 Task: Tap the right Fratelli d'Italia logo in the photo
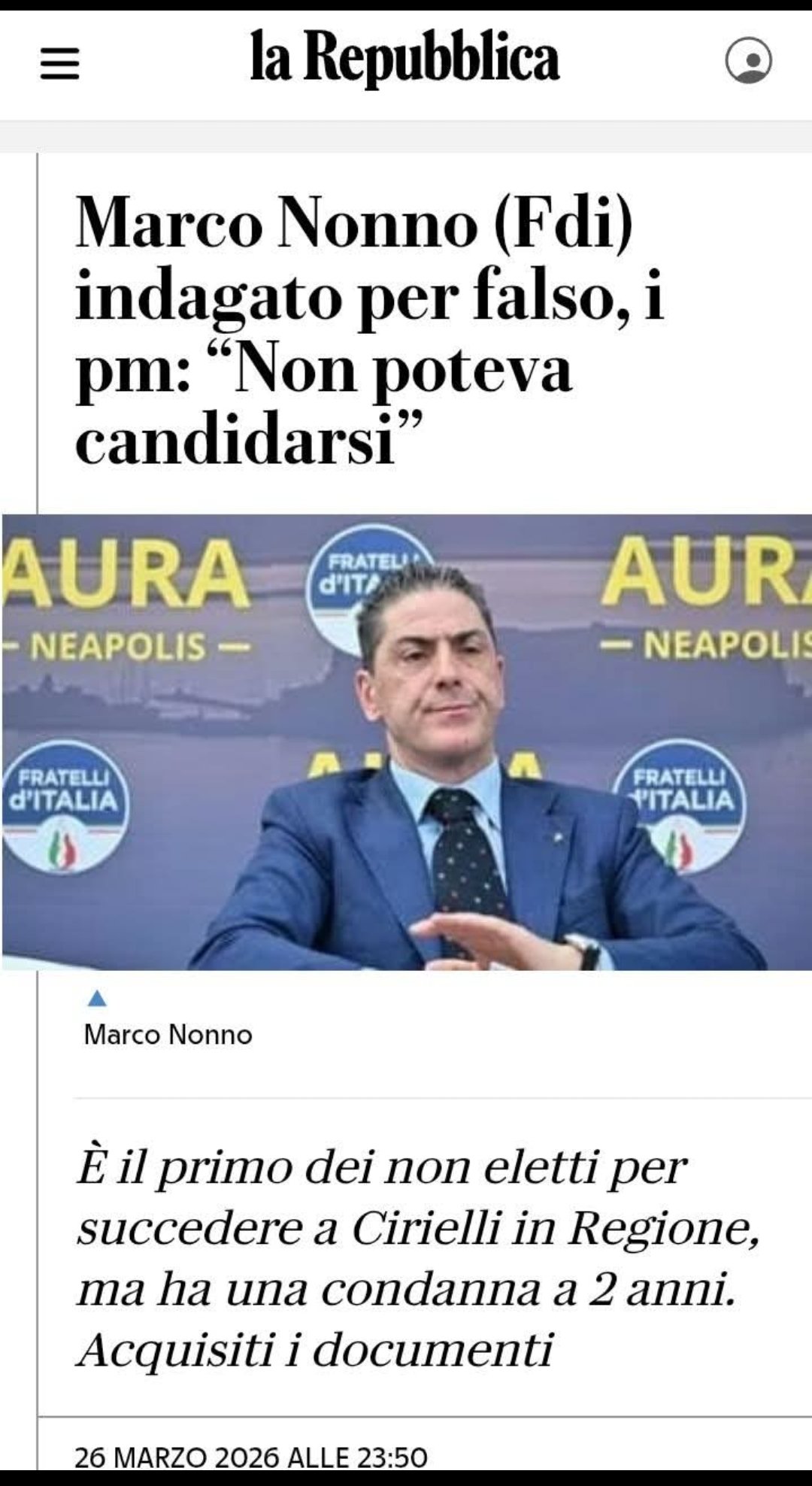click(680, 805)
